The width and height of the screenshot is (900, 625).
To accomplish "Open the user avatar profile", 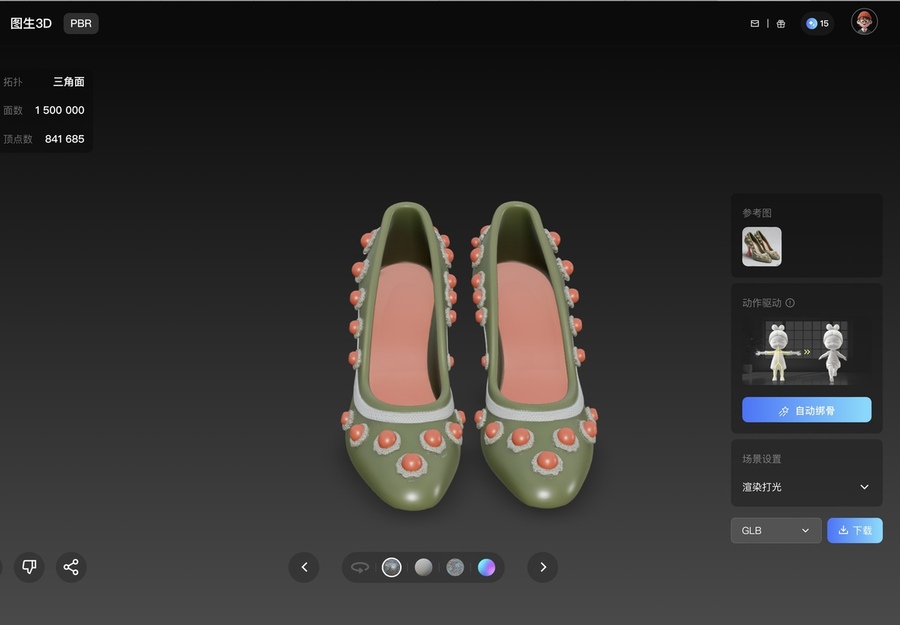I will click(864, 22).
